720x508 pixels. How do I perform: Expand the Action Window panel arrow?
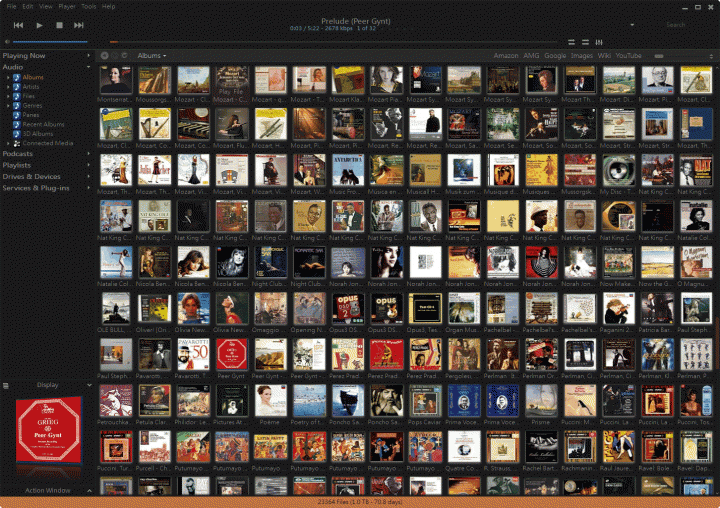pos(89,491)
